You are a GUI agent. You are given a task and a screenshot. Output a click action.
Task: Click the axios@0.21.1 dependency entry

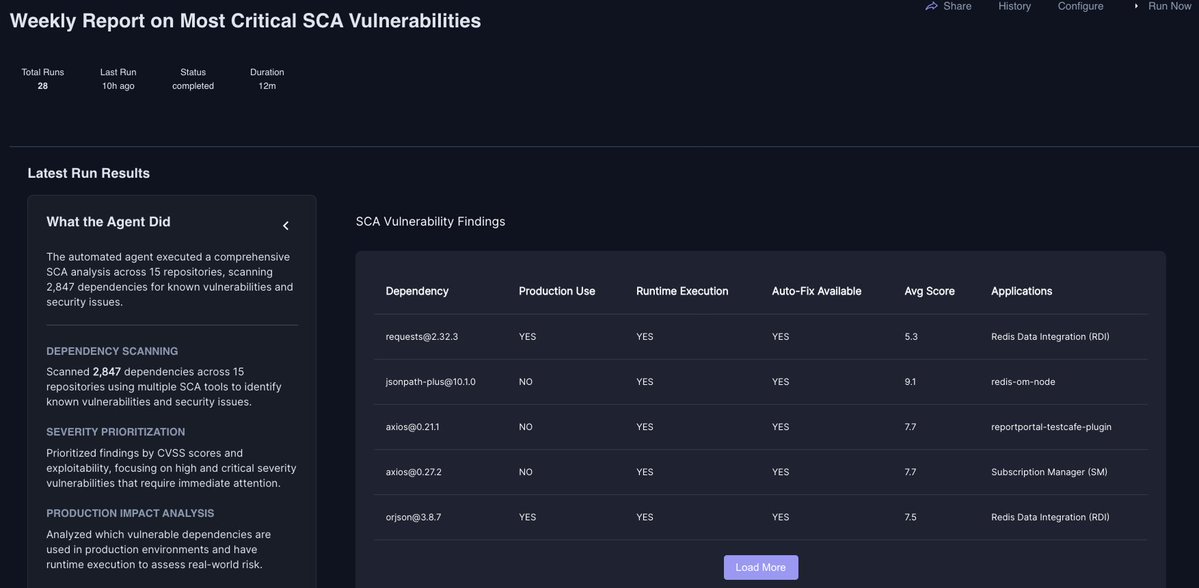tap(412, 427)
